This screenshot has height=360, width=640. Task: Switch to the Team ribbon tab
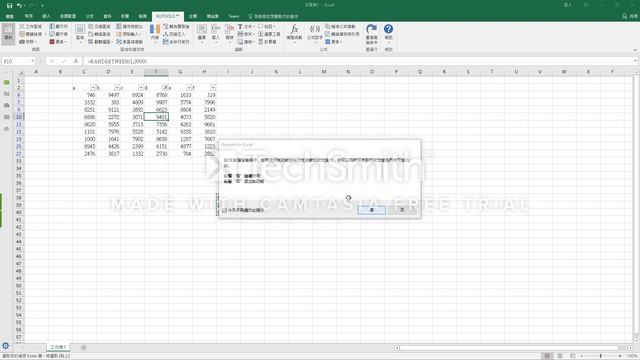click(233, 16)
